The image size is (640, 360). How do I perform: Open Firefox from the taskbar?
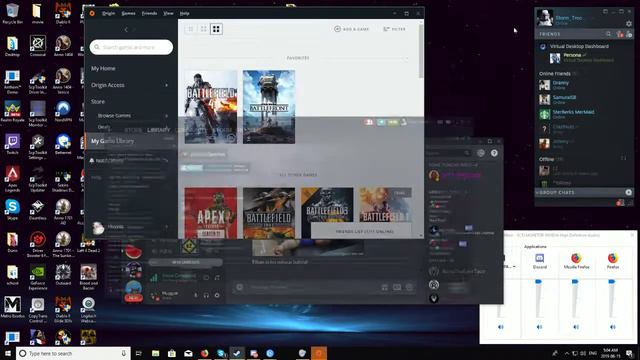(204, 353)
